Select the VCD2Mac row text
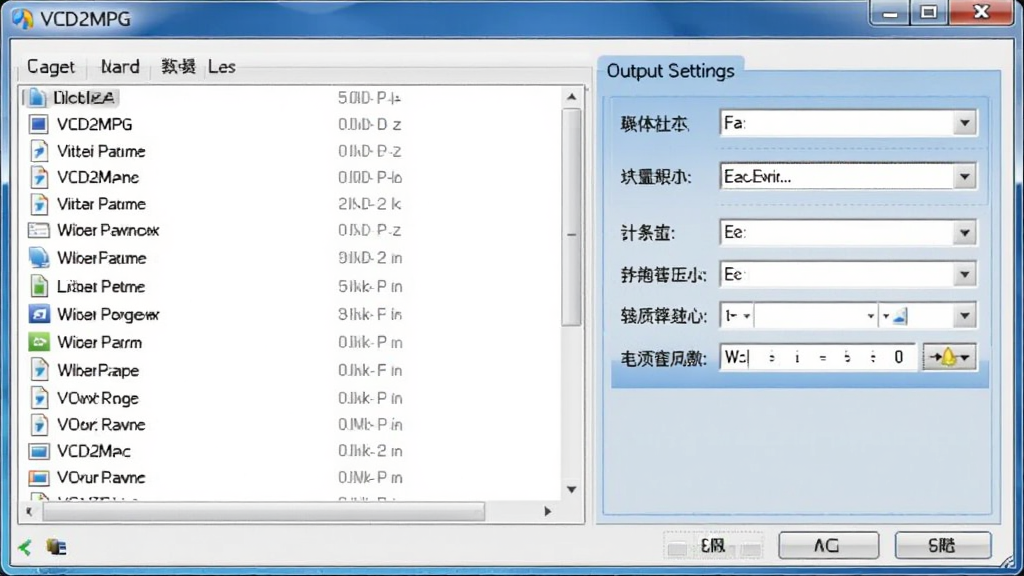This screenshot has width=1024, height=576. point(94,451)
